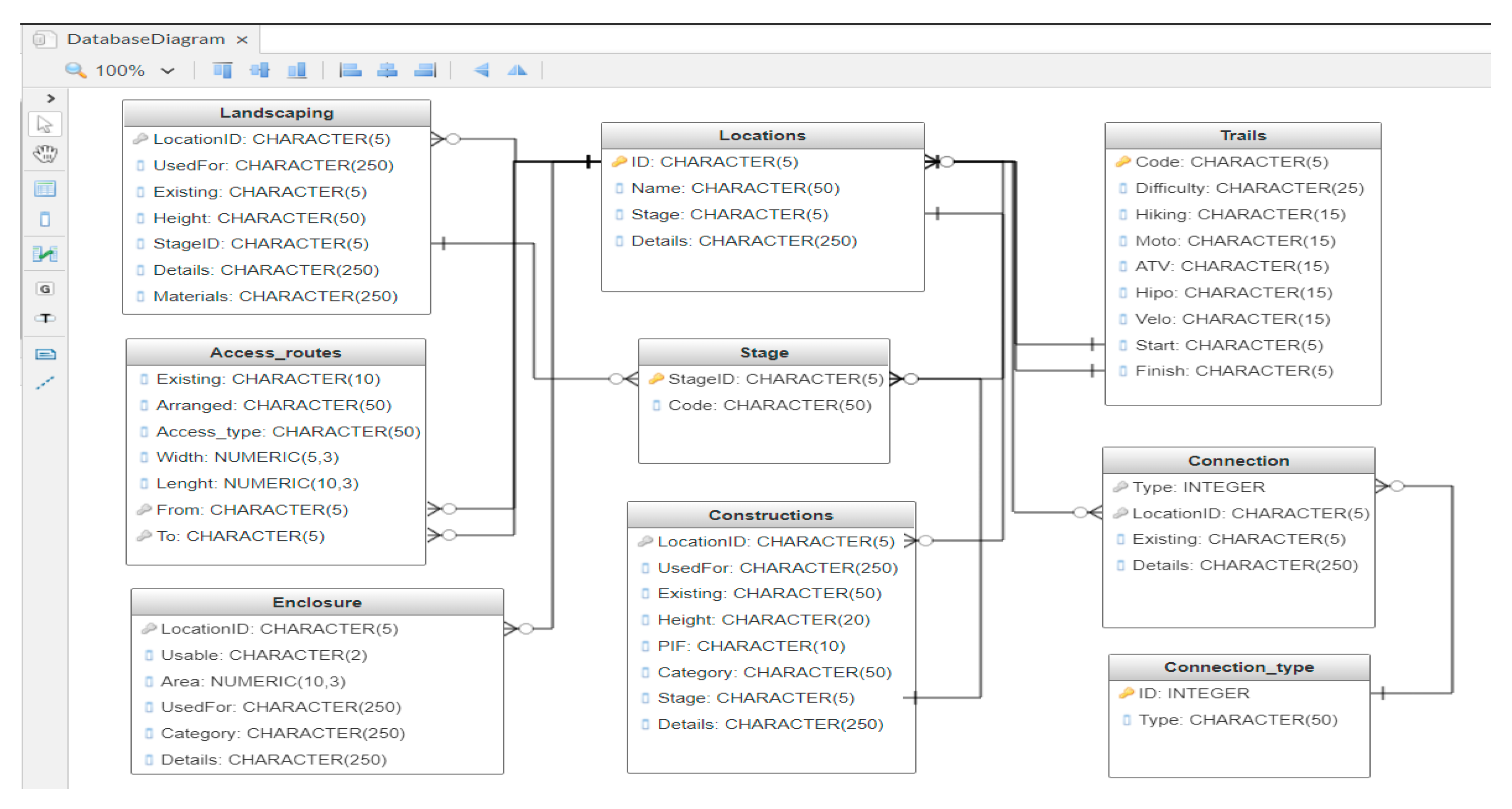This screenshot has width=1512, height=809.
Task: Expand the tool palette chevron
Action: pyautogui.click(x=51, y=98)
